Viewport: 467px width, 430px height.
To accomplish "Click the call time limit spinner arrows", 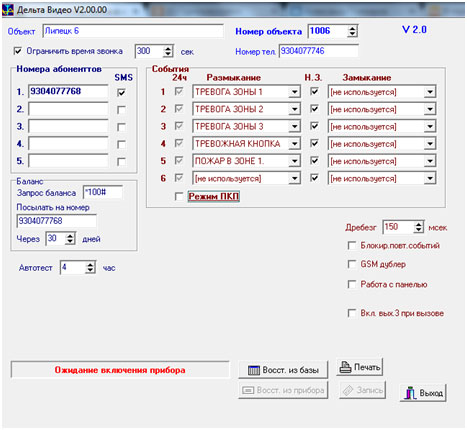I will pyautogui.click(x=168, y=51).
